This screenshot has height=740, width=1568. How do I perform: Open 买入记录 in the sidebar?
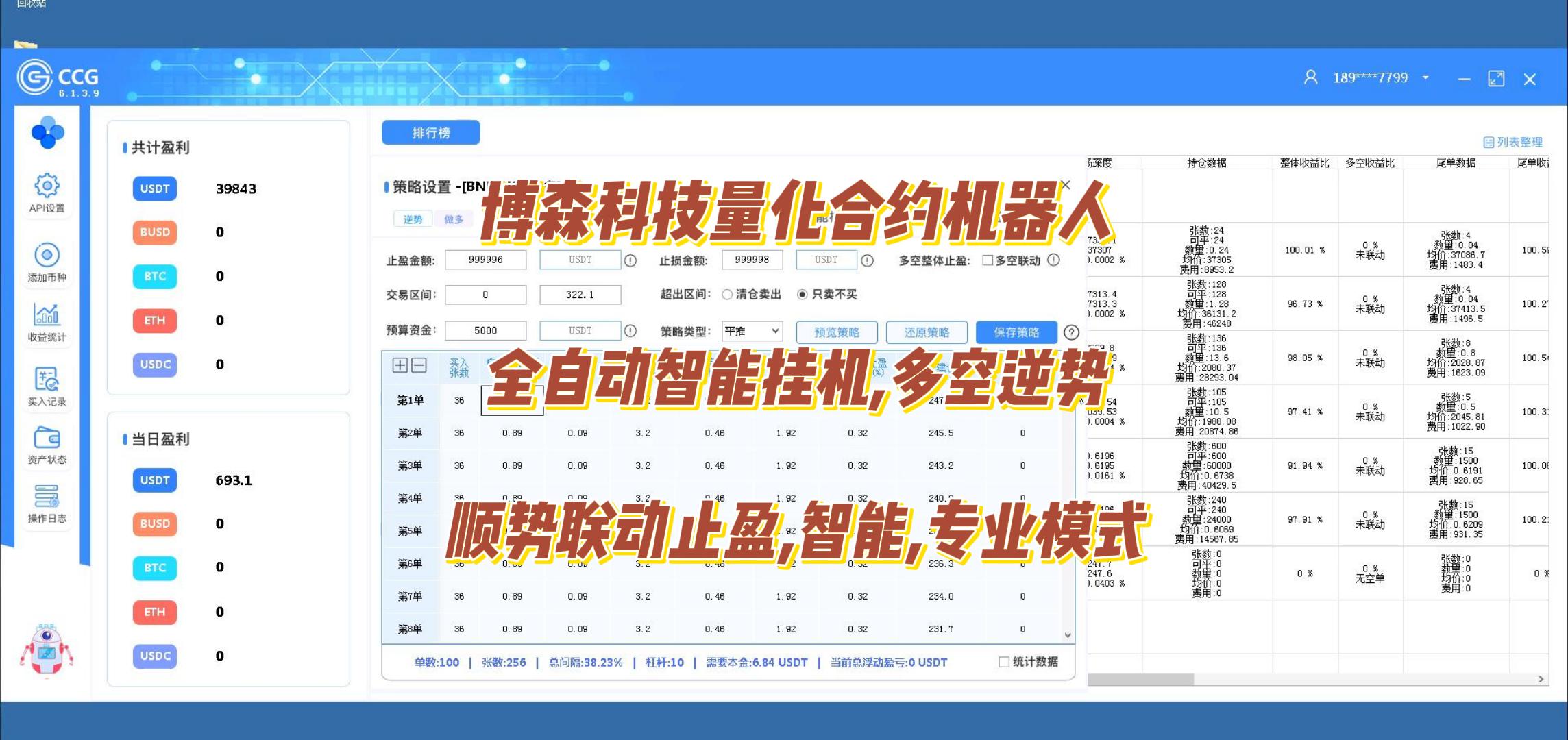click(47, 386)
